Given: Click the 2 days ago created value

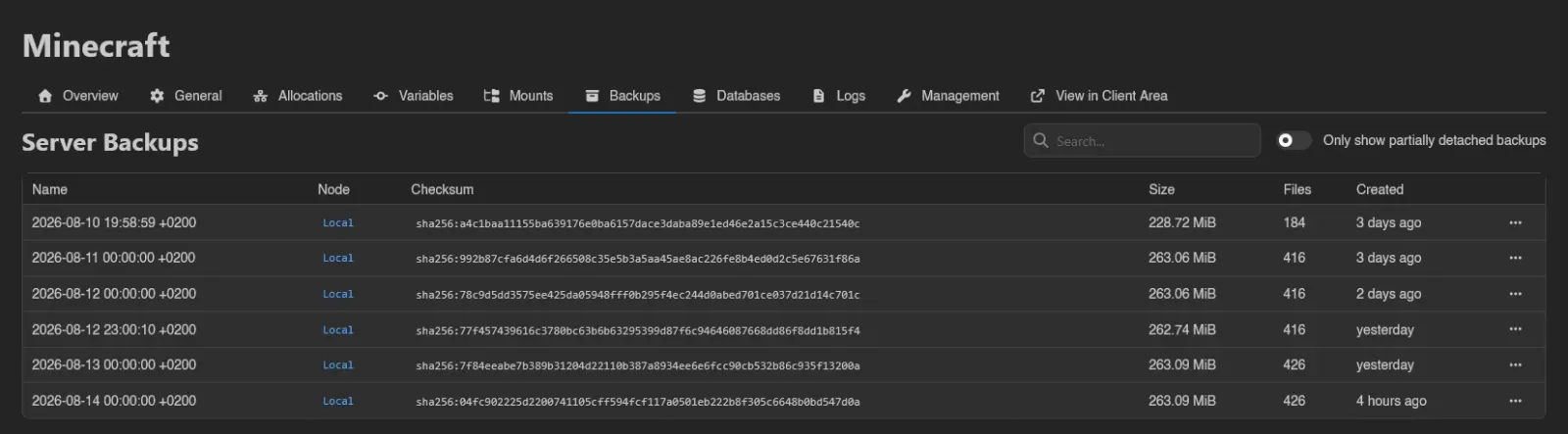Looking at the screenshot, I should tap(1389, 294).
